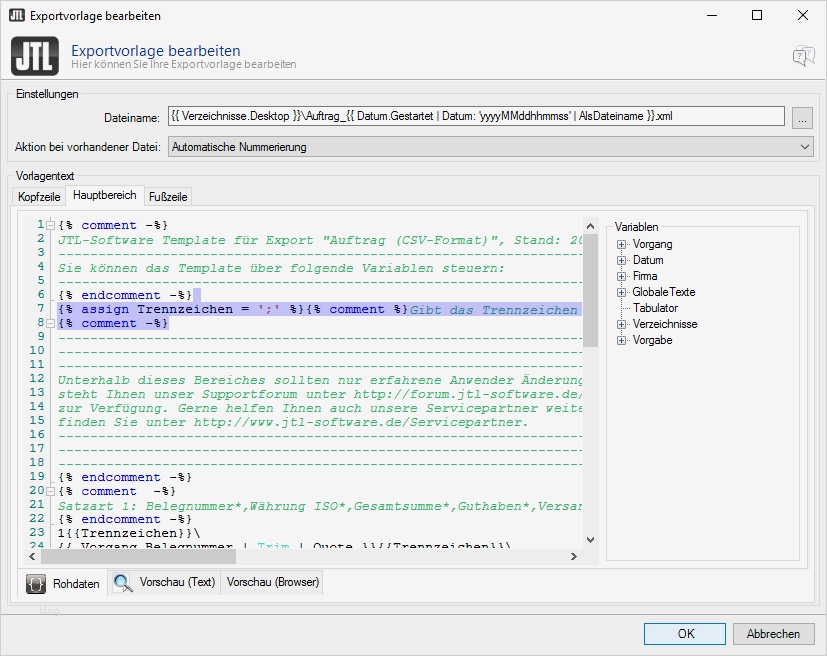This screenshot has width=827, height=656.
Task: Collapse code fold marker at line 1
Action: [50, 226]
